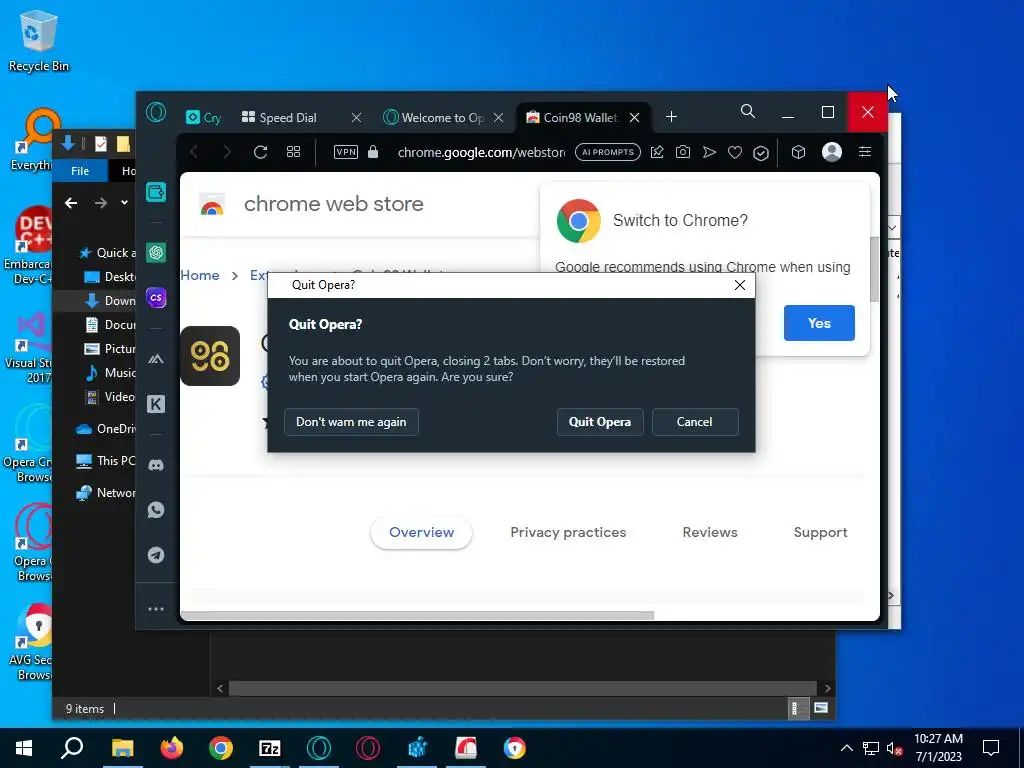Click the muted volume tray icon
This screenshot has width=1024, height=768.
(x=895, y=748)
